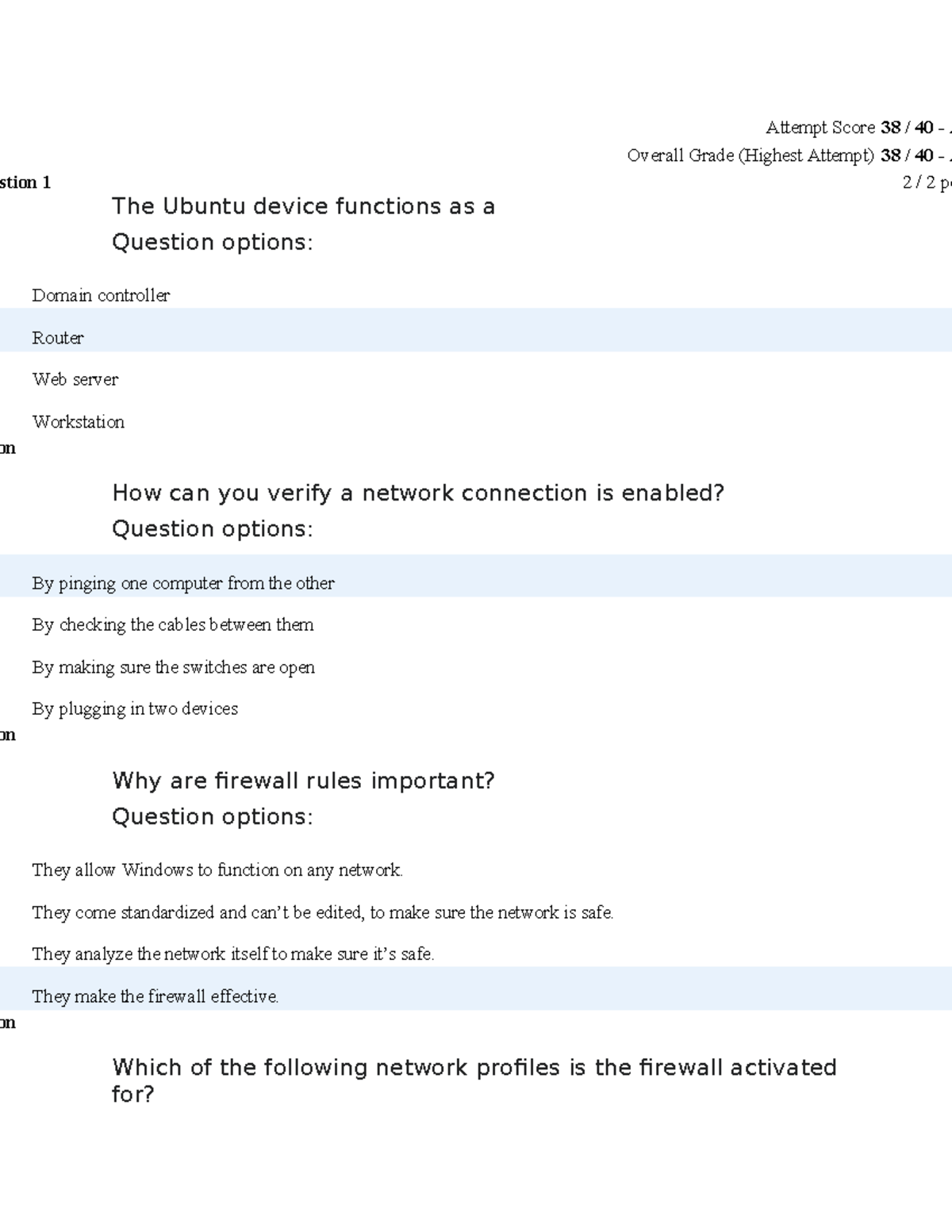
Task: Select 'By pinging one computer from the other'
Action: click(x=183, y=583)
